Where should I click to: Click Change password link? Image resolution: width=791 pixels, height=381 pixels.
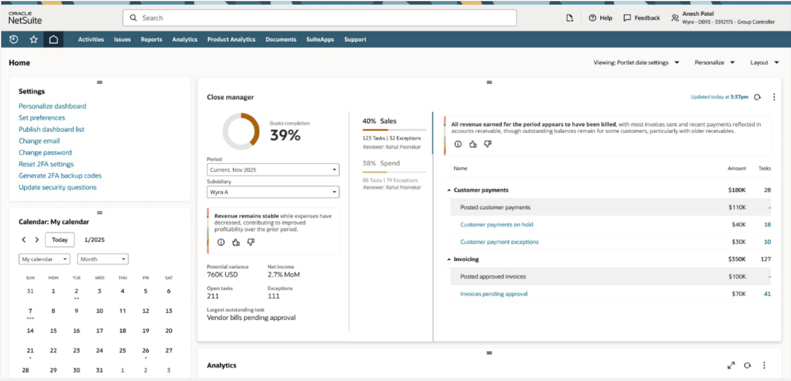click(45, 153)
